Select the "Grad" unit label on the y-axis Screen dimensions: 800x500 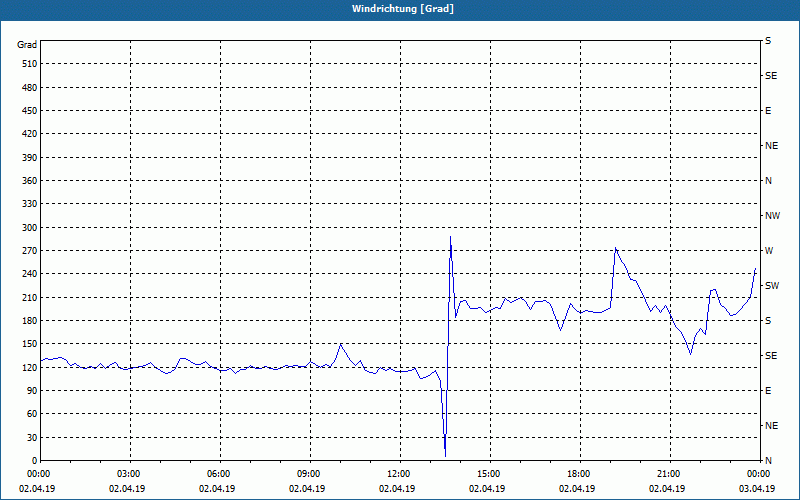(x=27, y=45)
